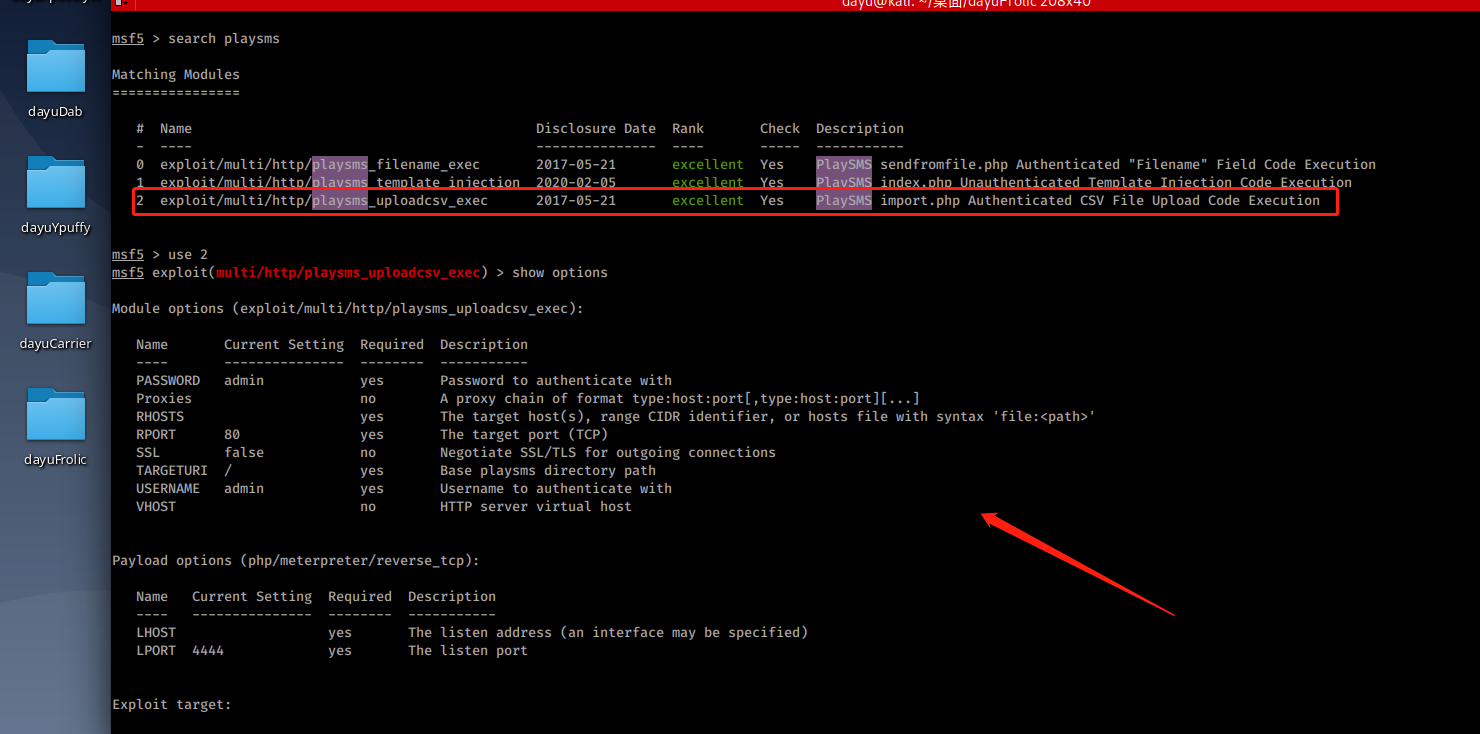Open the dayuDab desktop folder
Image resolution: width=1480 pixels, height=734 pixels.
(x=55, y=67)
